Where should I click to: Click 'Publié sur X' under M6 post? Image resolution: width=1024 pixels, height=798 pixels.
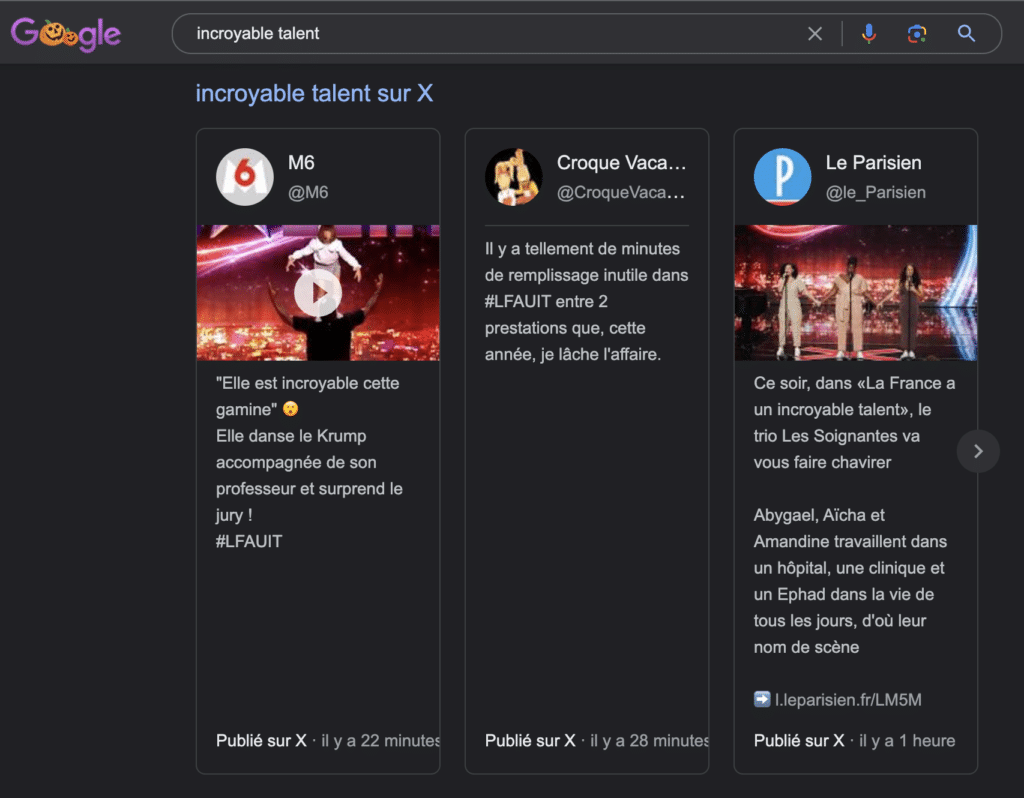(261, 741)
